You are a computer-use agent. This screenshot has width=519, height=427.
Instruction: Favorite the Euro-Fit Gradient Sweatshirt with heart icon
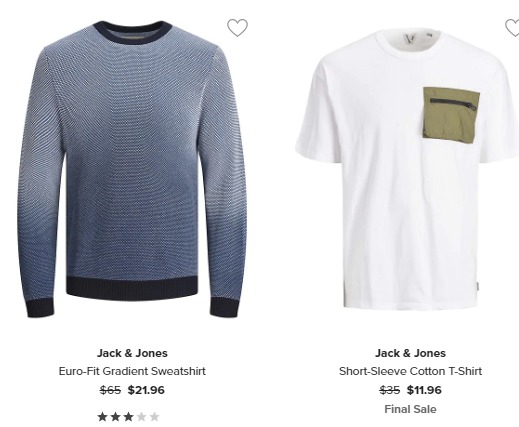[237, 28]
